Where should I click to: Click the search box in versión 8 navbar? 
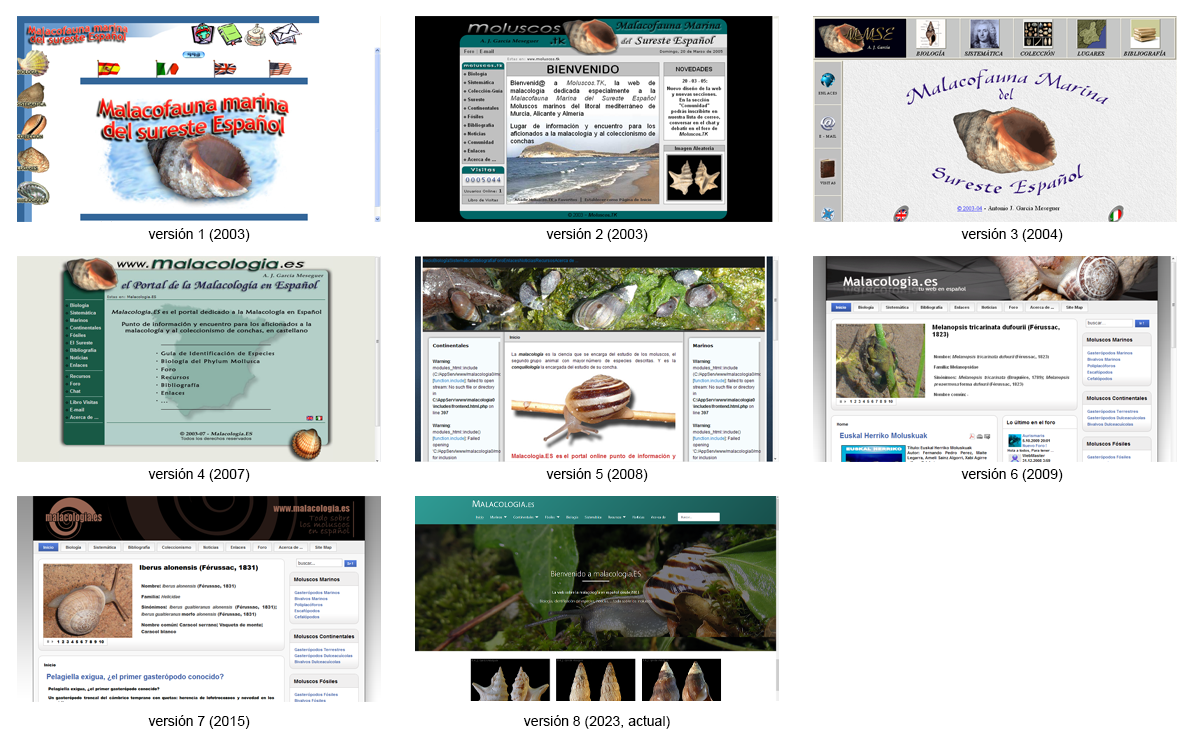[698, 517]
